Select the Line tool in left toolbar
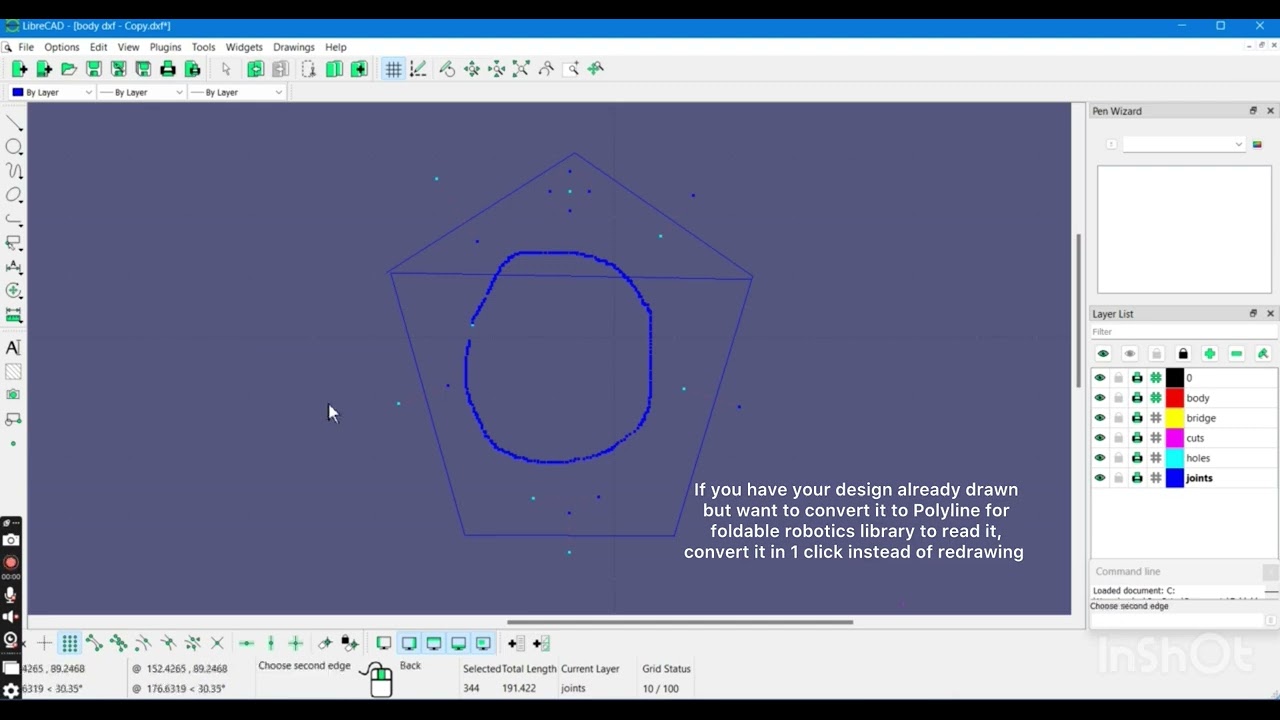The image size is (1280, 720). click(14, 123)
